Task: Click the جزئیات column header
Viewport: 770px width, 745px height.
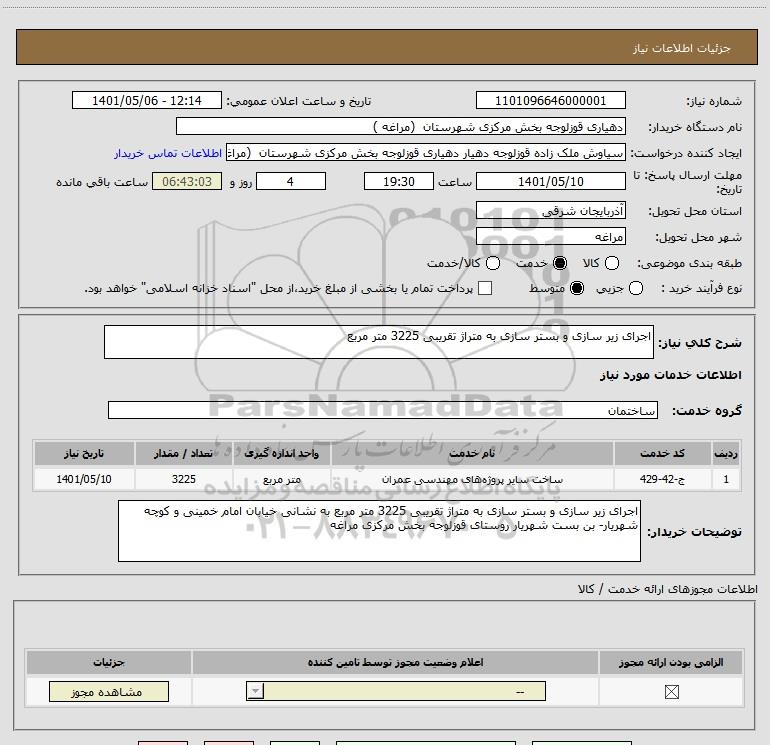Action: click(109, 662)
